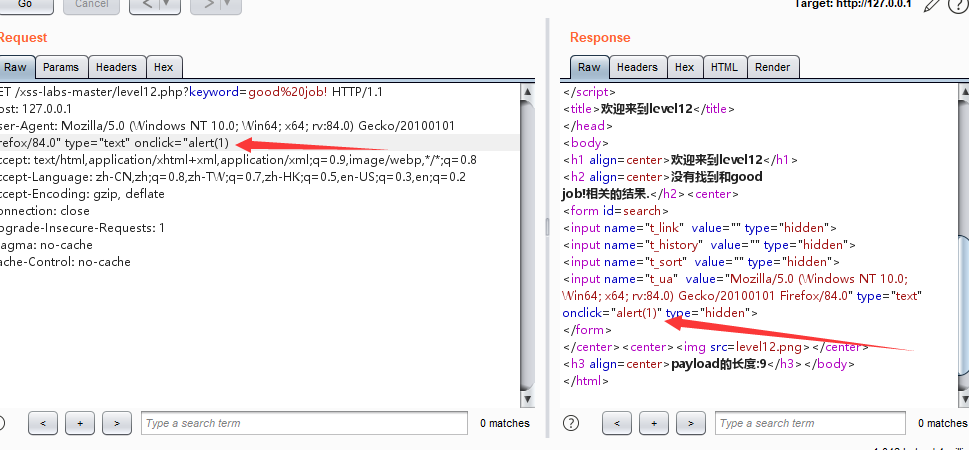The height and width of the screenshot is (450, 969).
Task: Click the Target http://127.0.0.1 label
Action: point(853,4)
